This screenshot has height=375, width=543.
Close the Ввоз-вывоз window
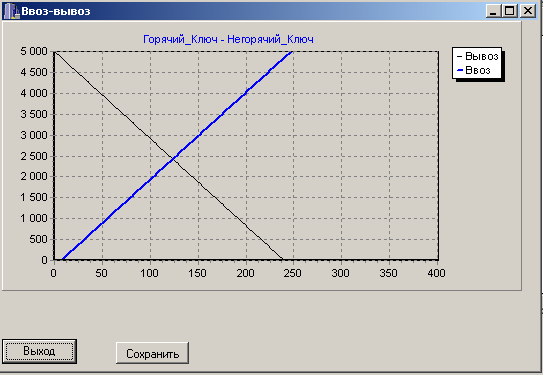pos(528,11)
